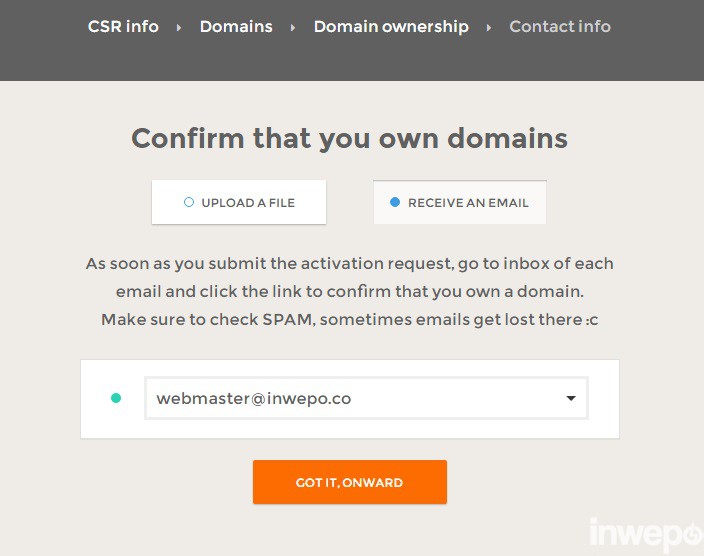The width and height of the screenshot is (704, 556).
Task: Select the Receive an Email radio circle
Action: tap(395, 202)
